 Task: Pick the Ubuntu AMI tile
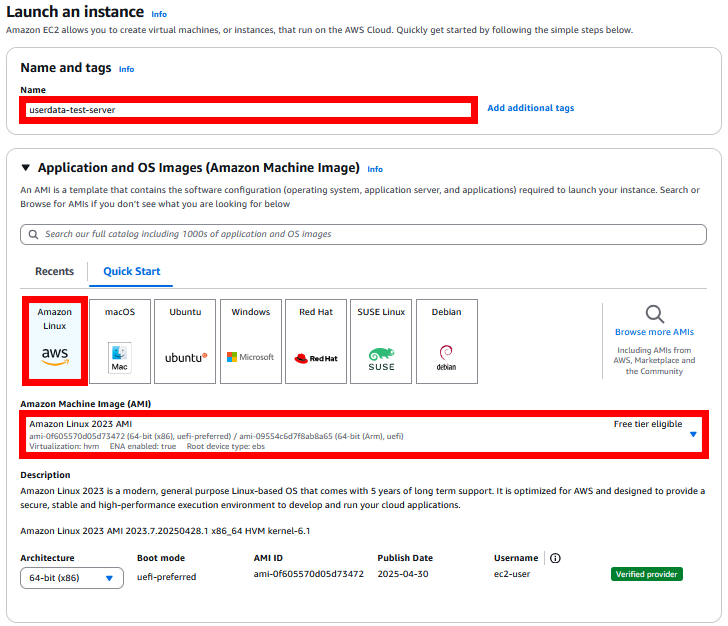pyautogui.click(x=185, y=341)
